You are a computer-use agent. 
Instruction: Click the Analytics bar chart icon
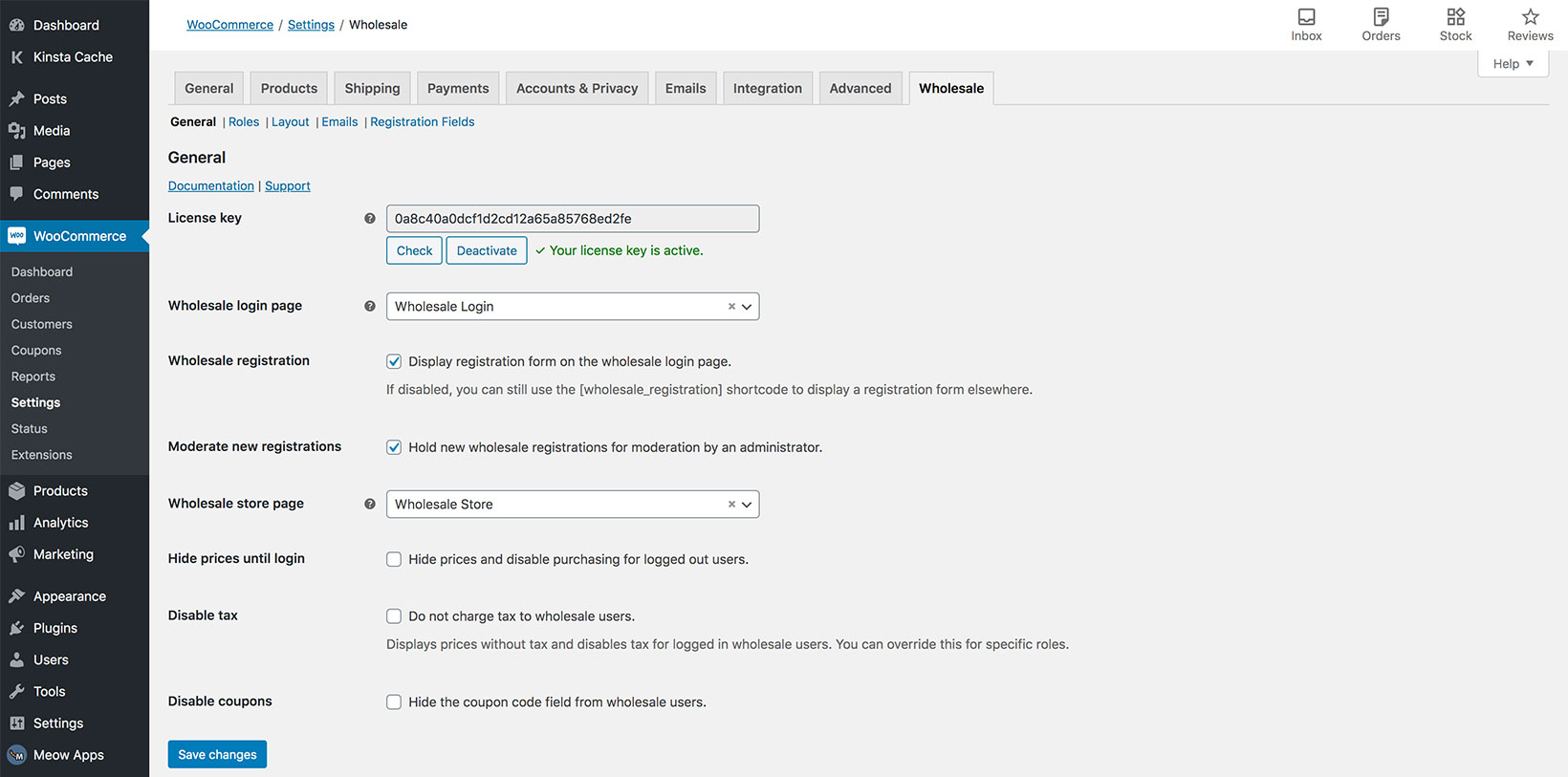pos(17,523)
